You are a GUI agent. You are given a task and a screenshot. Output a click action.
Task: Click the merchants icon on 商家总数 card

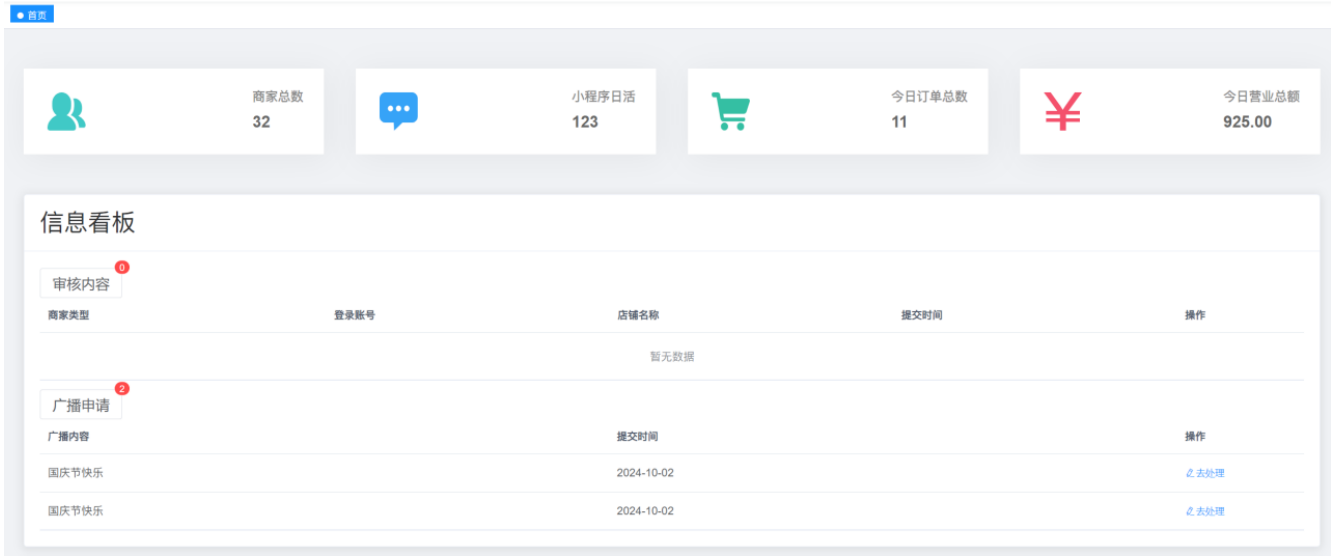tap(66, 112)
